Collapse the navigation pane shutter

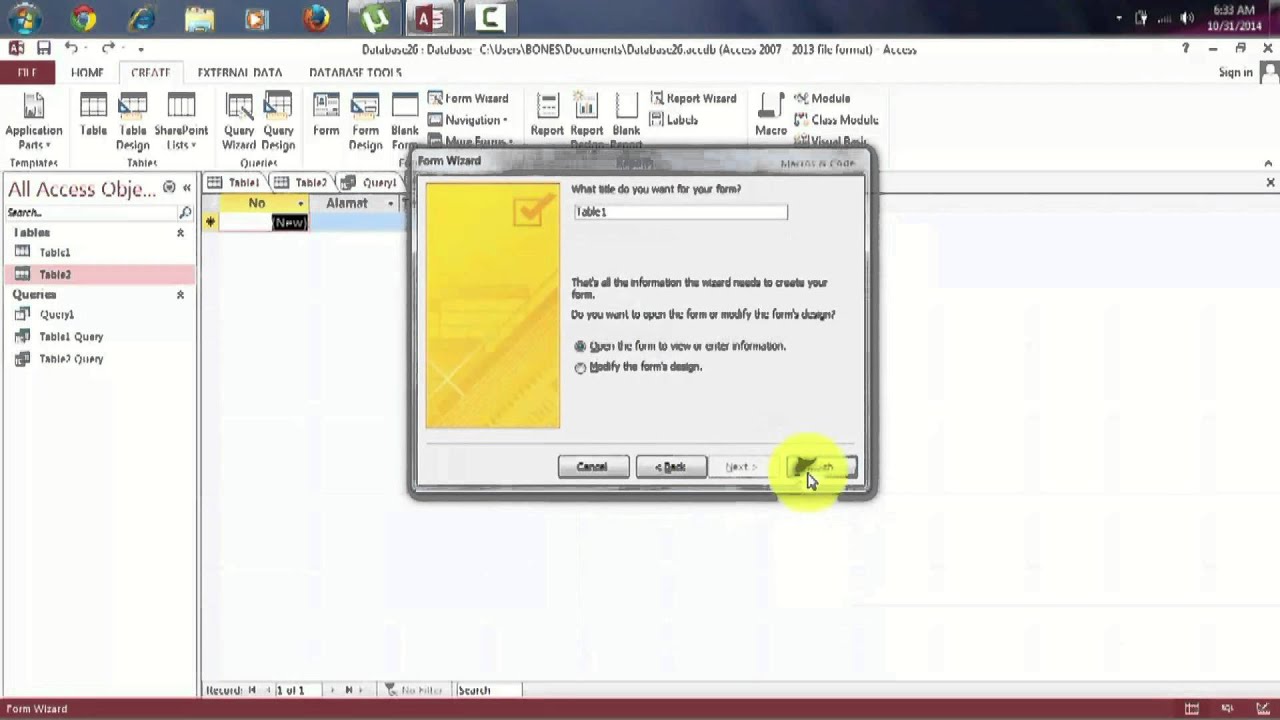(186, 188)
